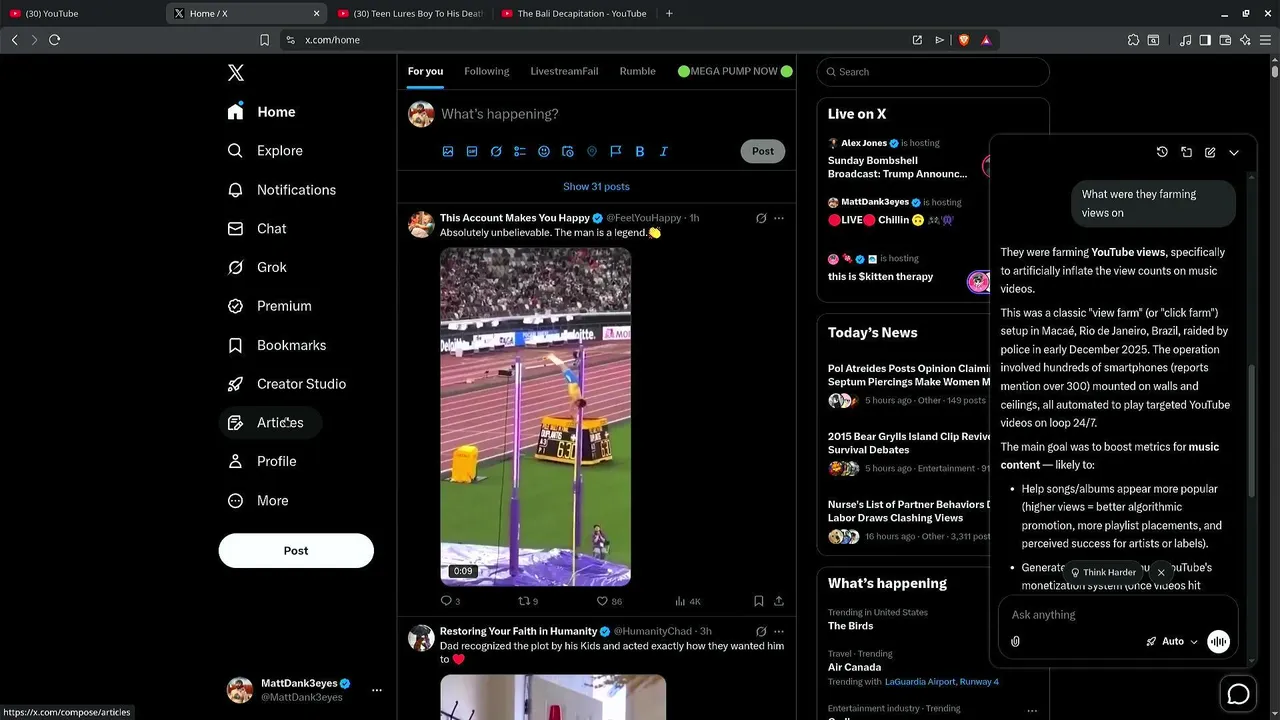Open more options on HumanityChad post
Screen dimensions: 1280x720
pos(779,632)
